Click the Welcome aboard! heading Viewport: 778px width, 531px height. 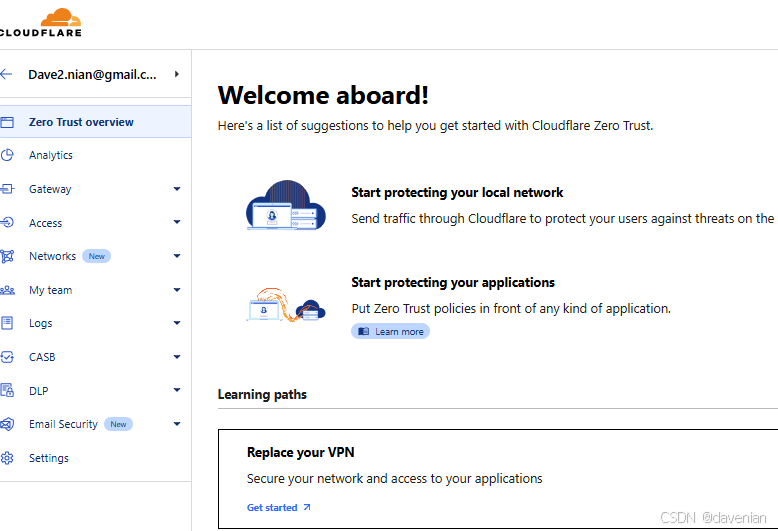tap(323, 95)
